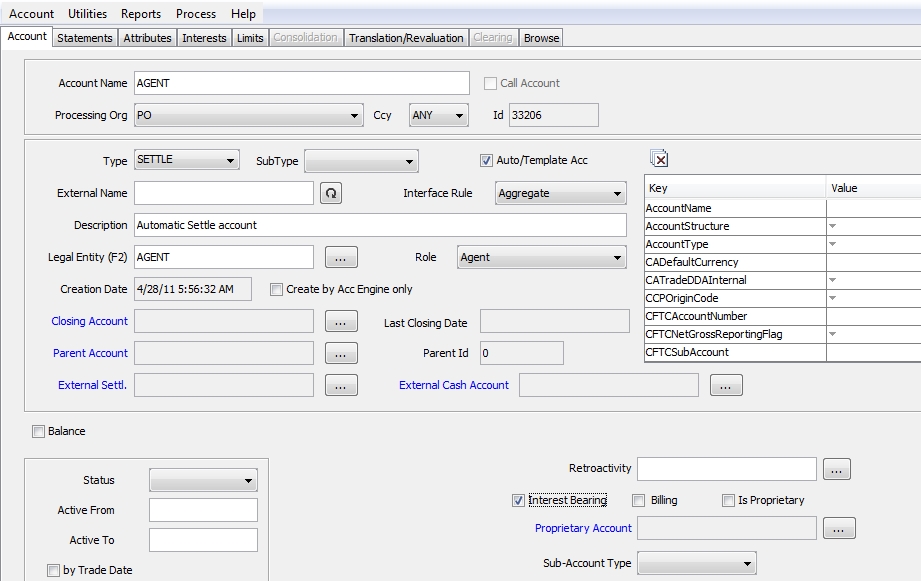Switch to the Attributes tab
The height and width of the screenshot is (581, 921).
click(147, 38)
